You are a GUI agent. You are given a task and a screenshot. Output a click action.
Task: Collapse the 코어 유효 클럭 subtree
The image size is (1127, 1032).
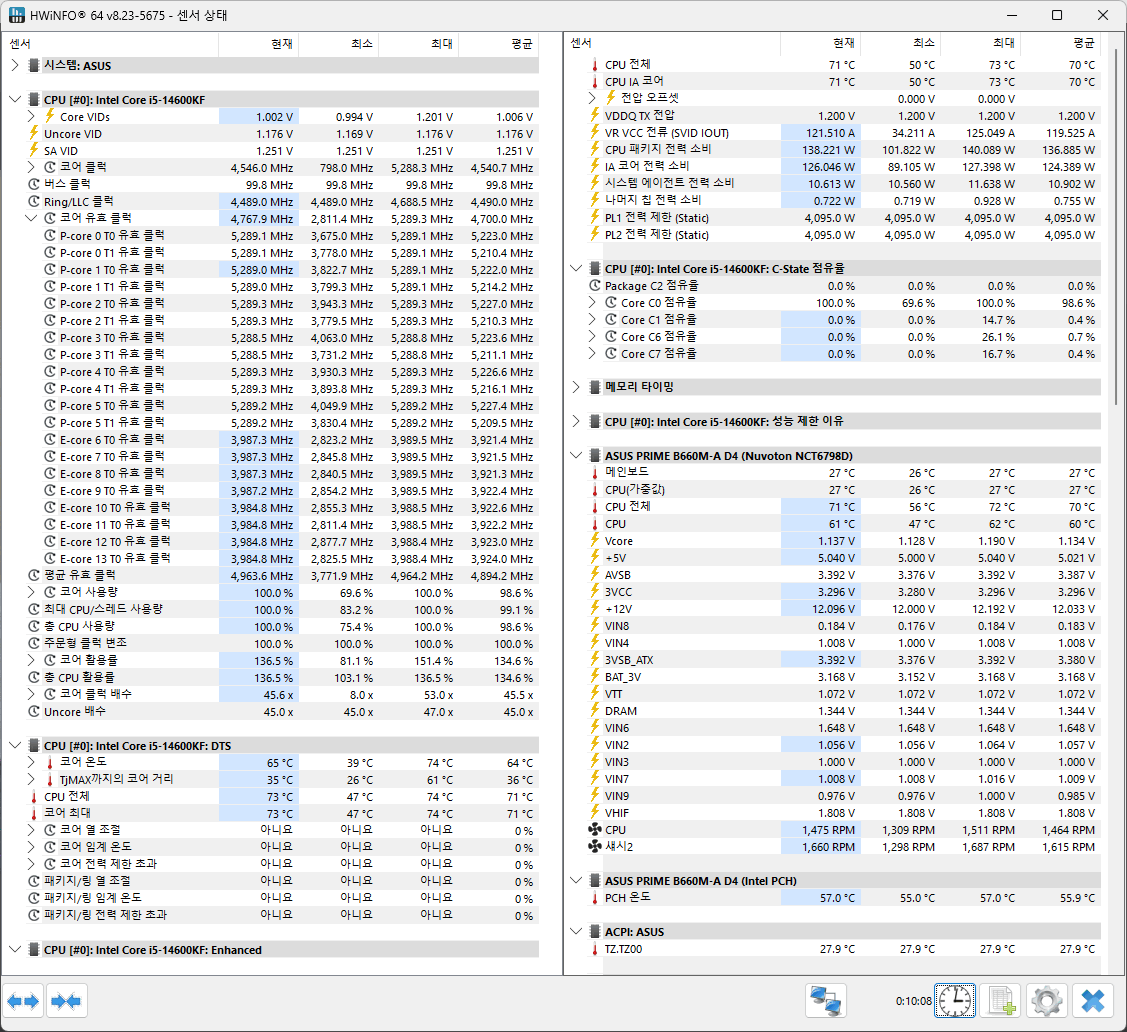31,218
